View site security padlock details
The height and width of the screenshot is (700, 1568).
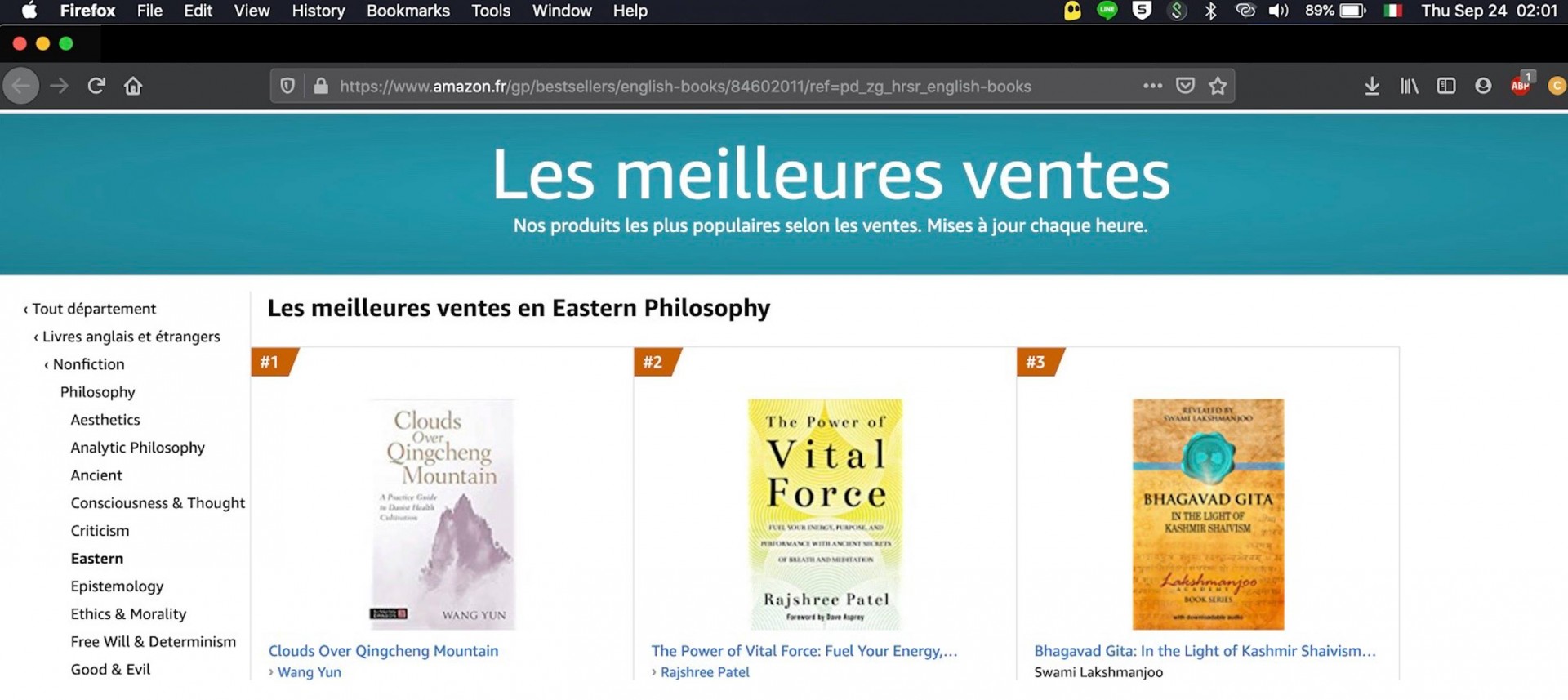[x=321, y=86]
